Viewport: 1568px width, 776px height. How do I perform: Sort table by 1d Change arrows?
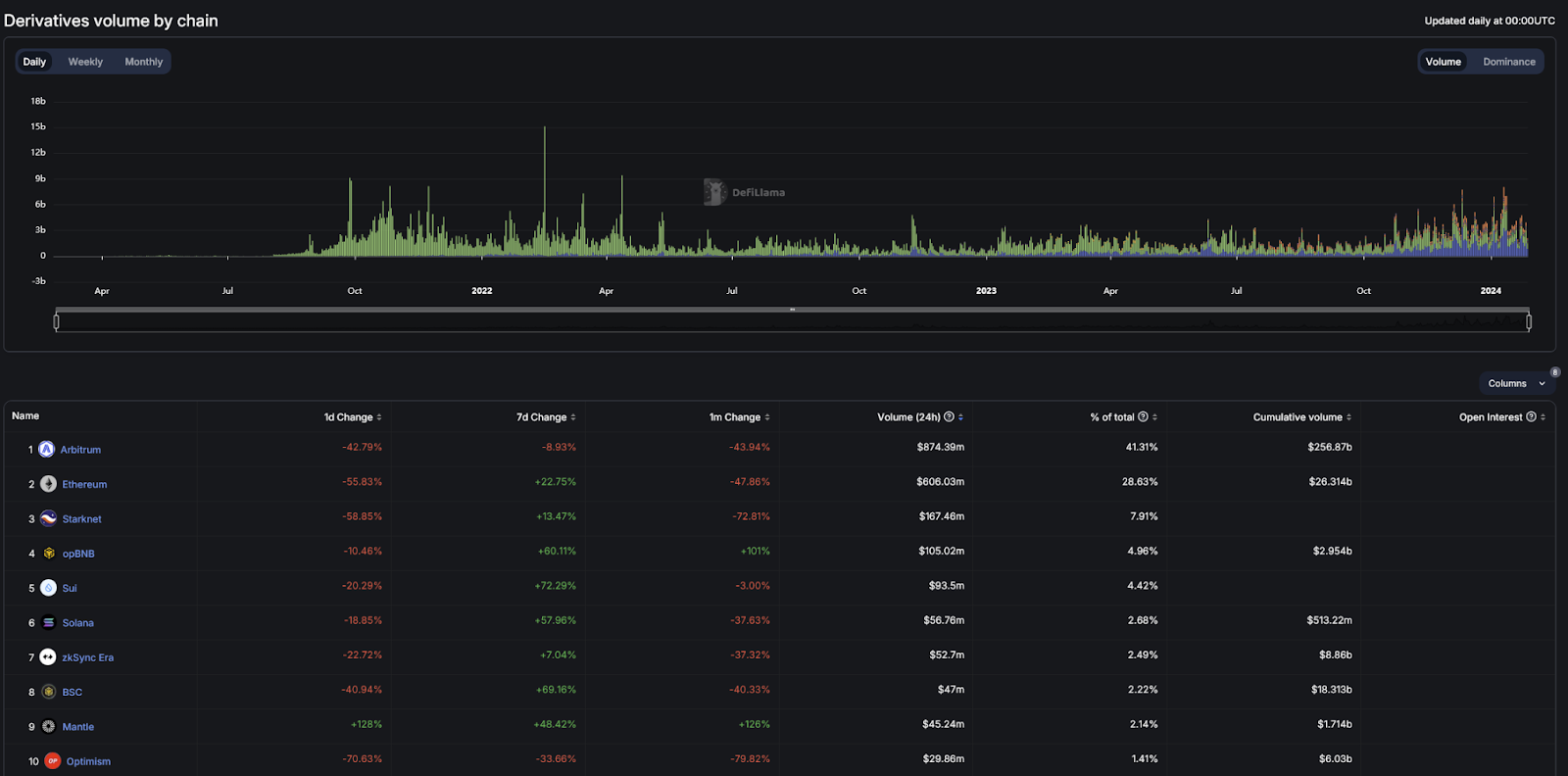click(x=379, y=417)
